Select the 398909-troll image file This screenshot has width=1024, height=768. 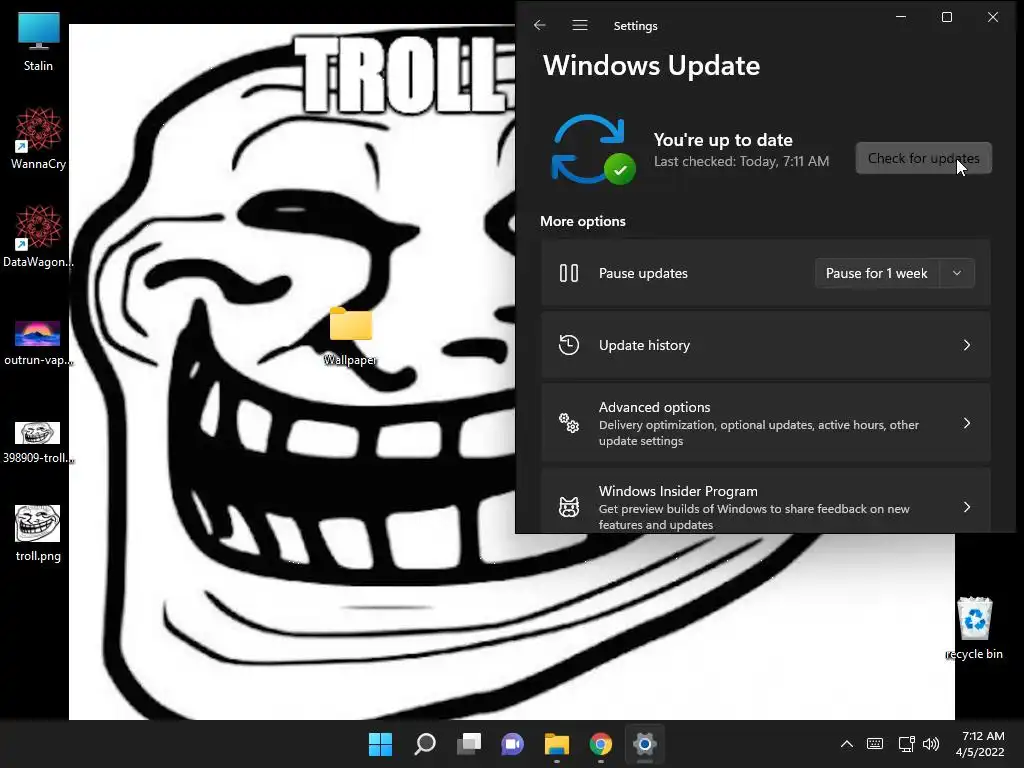point(39,443)
